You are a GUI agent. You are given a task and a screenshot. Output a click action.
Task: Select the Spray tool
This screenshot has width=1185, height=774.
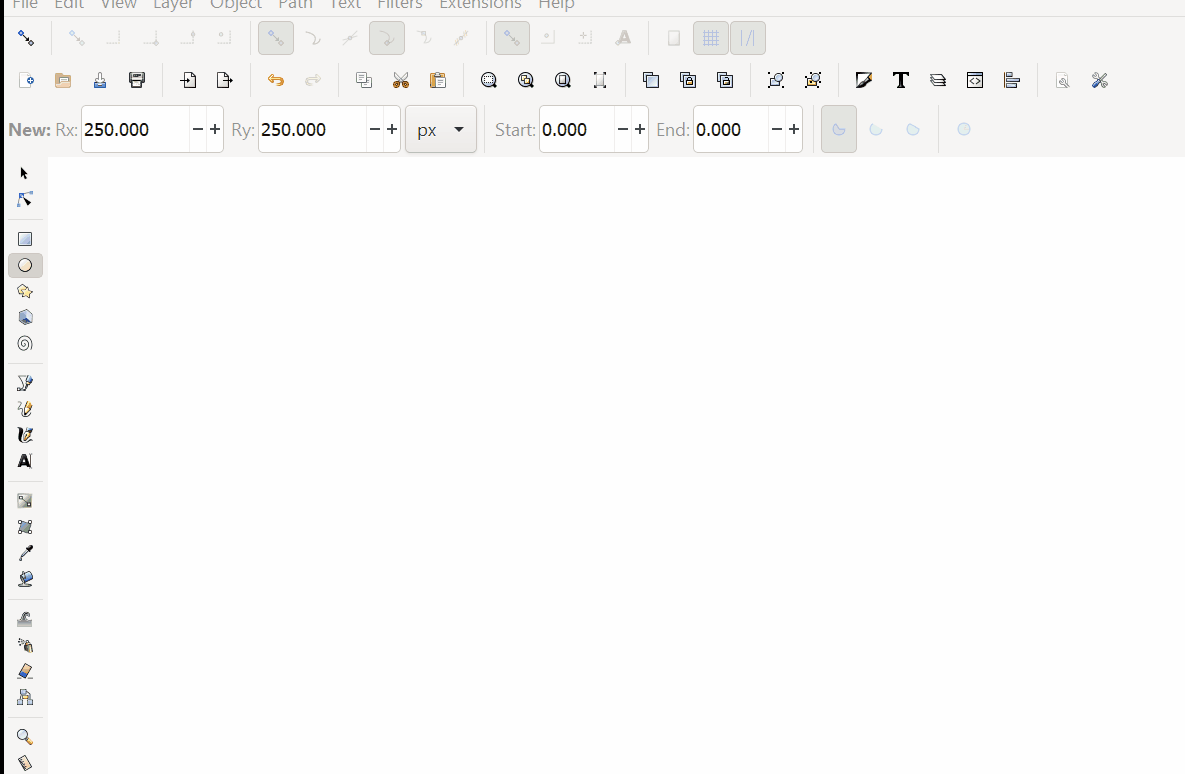pyautogui.click(x=25, y=645)
